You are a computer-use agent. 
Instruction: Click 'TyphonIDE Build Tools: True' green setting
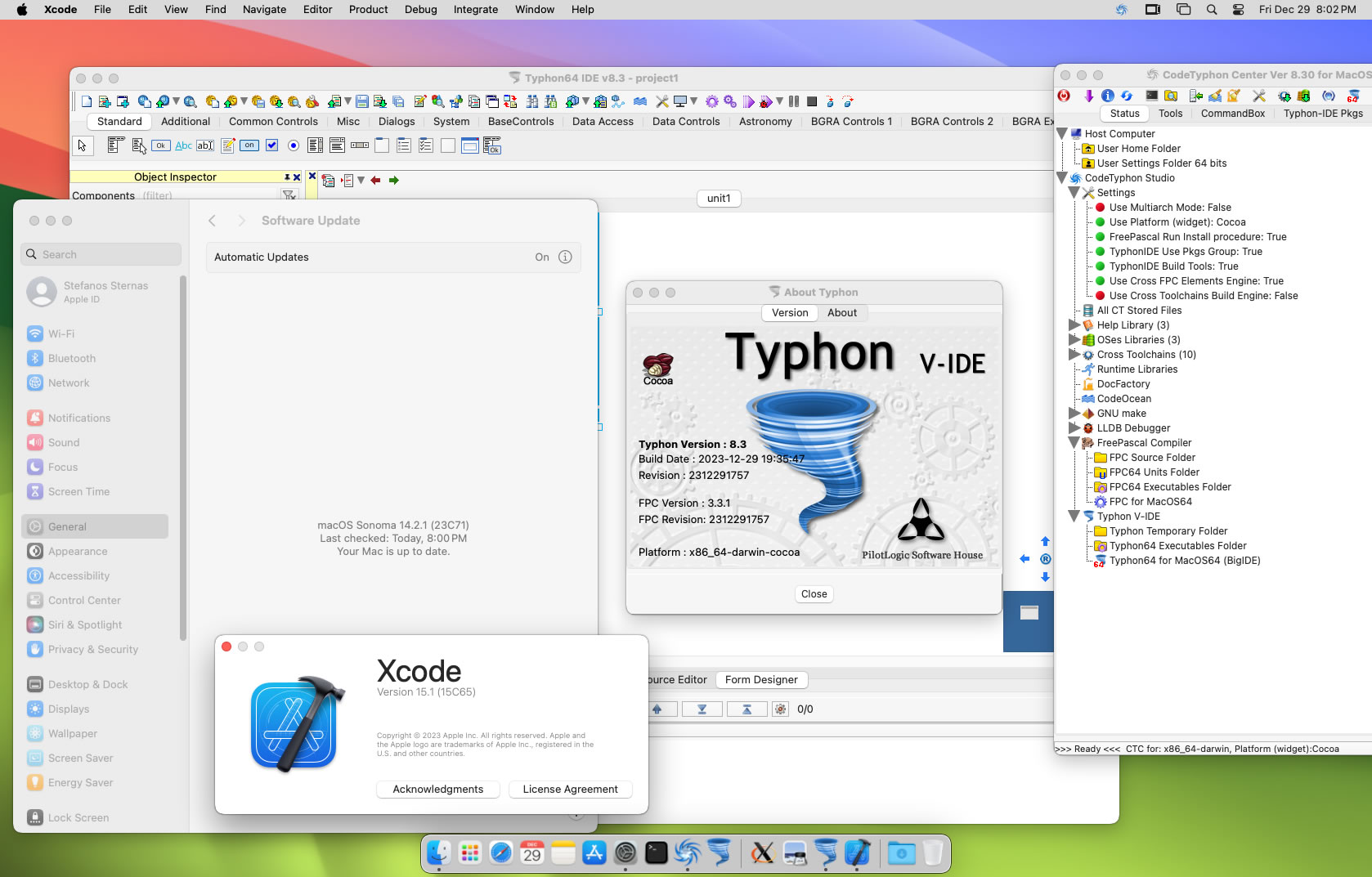tap(1173, 266)
